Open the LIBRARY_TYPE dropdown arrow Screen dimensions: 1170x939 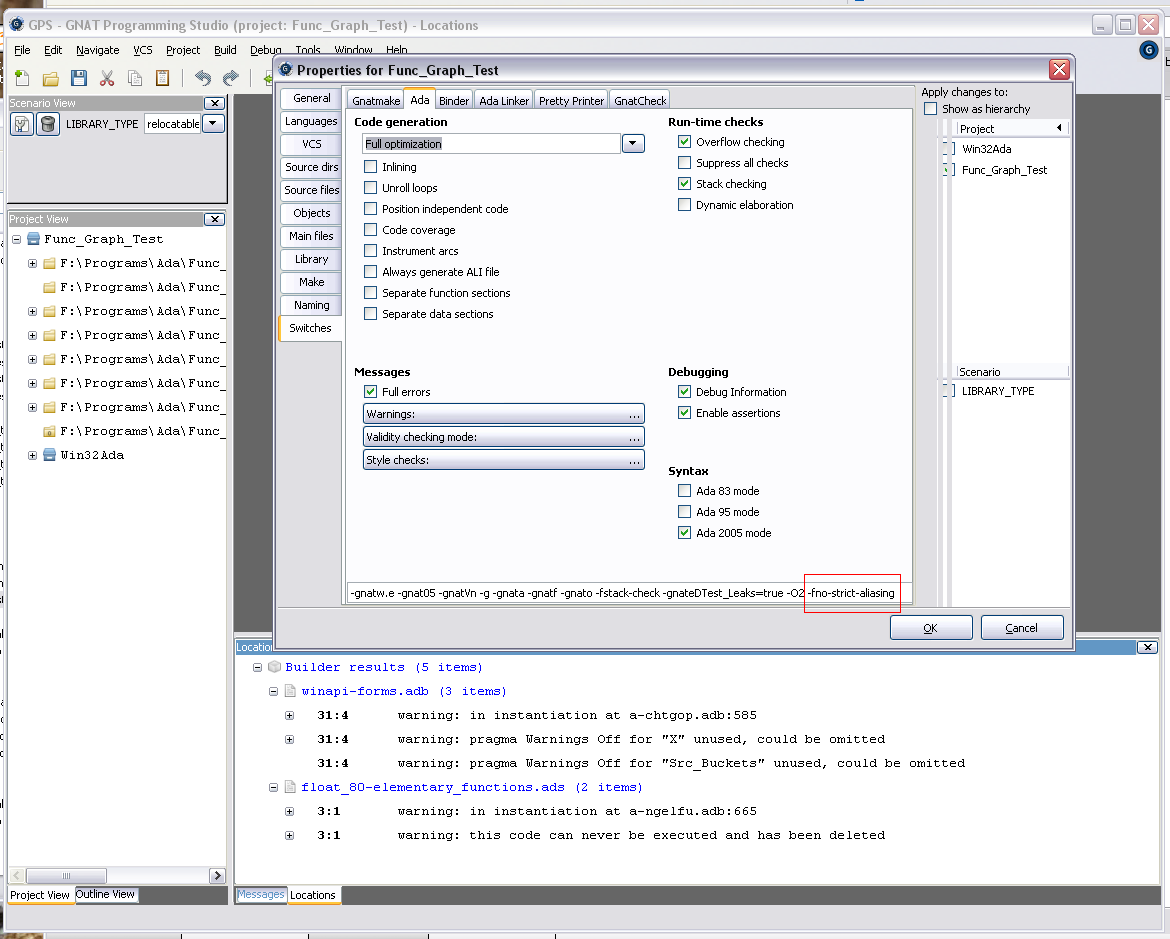(213, 124)
